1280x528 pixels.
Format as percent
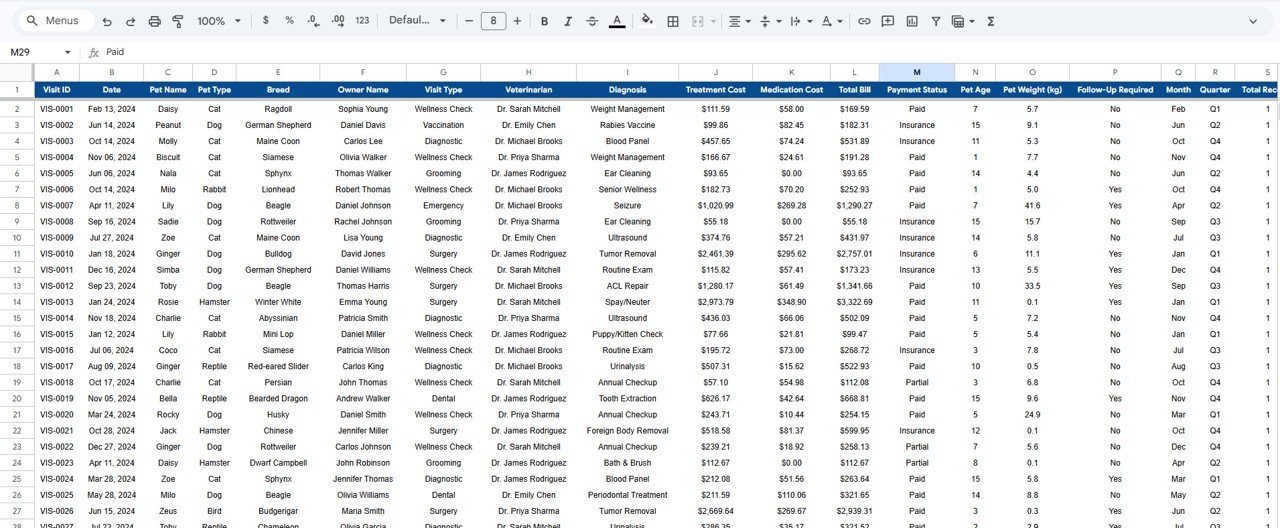[289, 21]
